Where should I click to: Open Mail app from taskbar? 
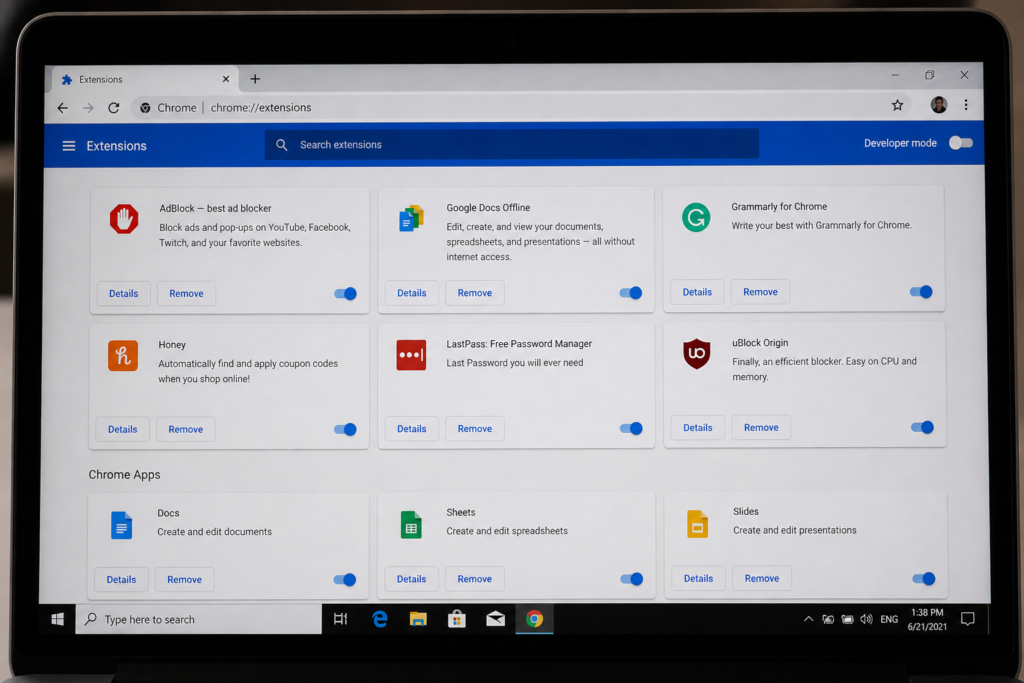(496, 619)
